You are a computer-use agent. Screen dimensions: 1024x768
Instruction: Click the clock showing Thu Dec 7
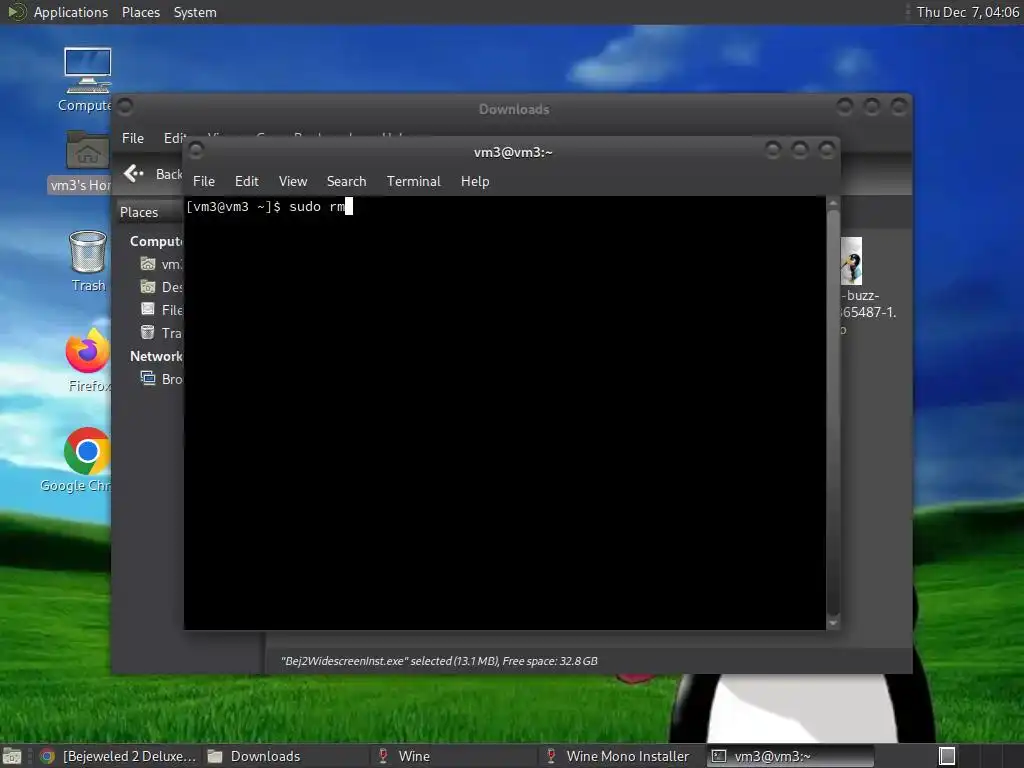click(x=967, y=12)
